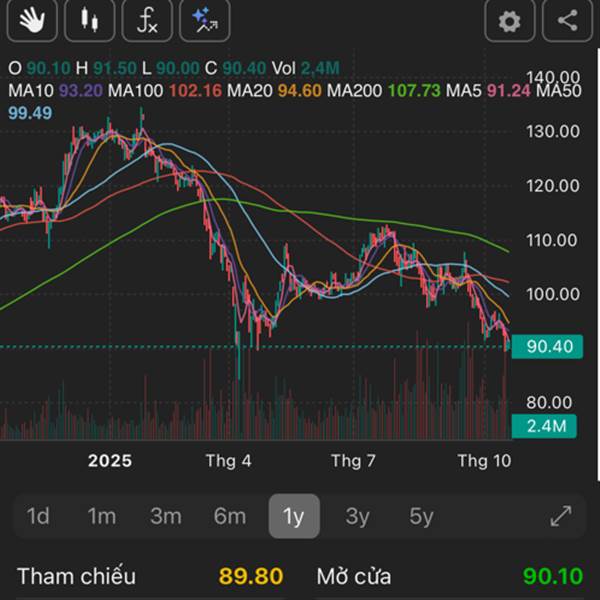
Task: Click the Vol 2.4M readout
Action: 305,68
